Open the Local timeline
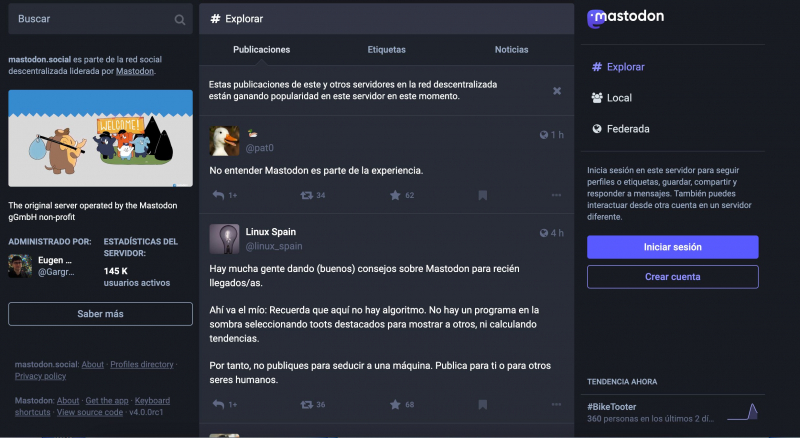 (611, 98)
